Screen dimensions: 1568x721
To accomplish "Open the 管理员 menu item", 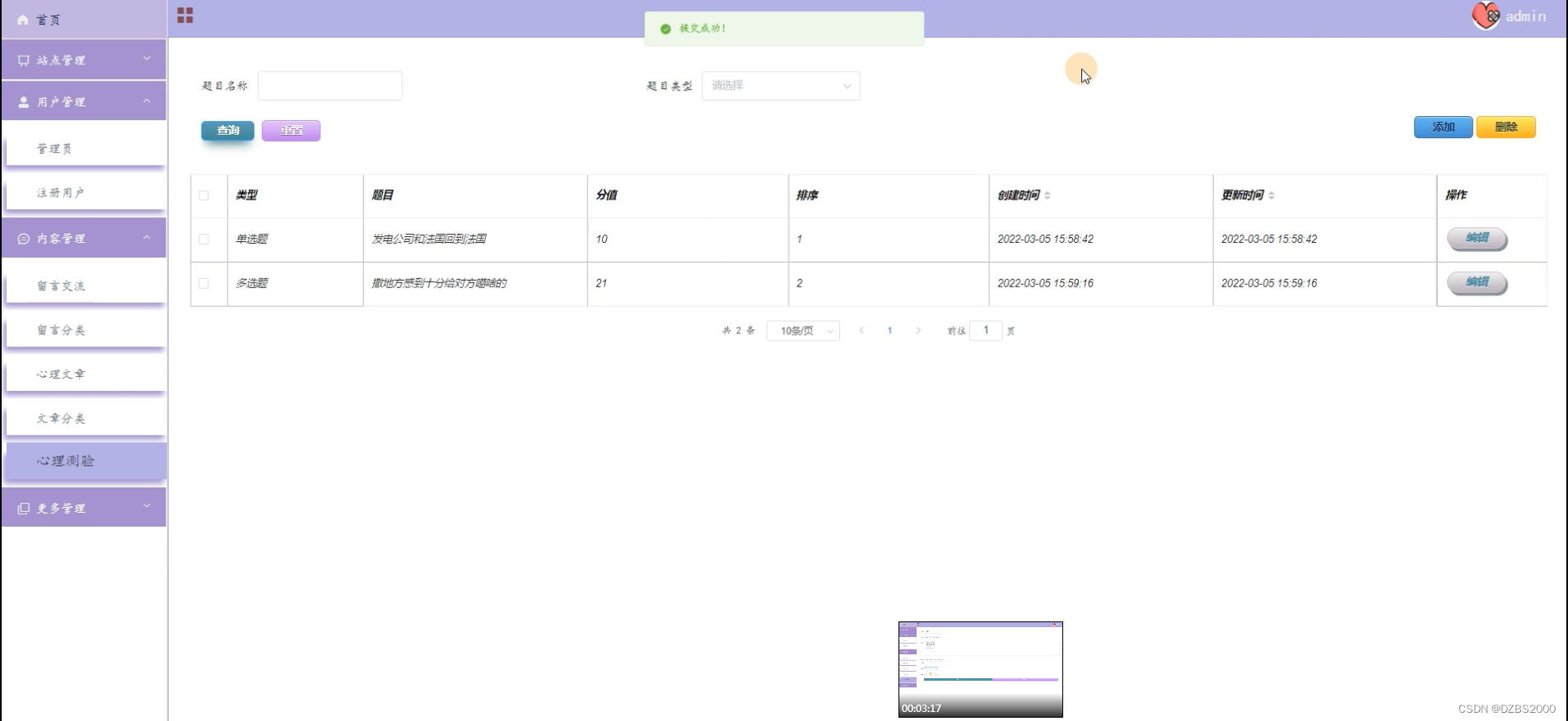I will tap(86, 148).
